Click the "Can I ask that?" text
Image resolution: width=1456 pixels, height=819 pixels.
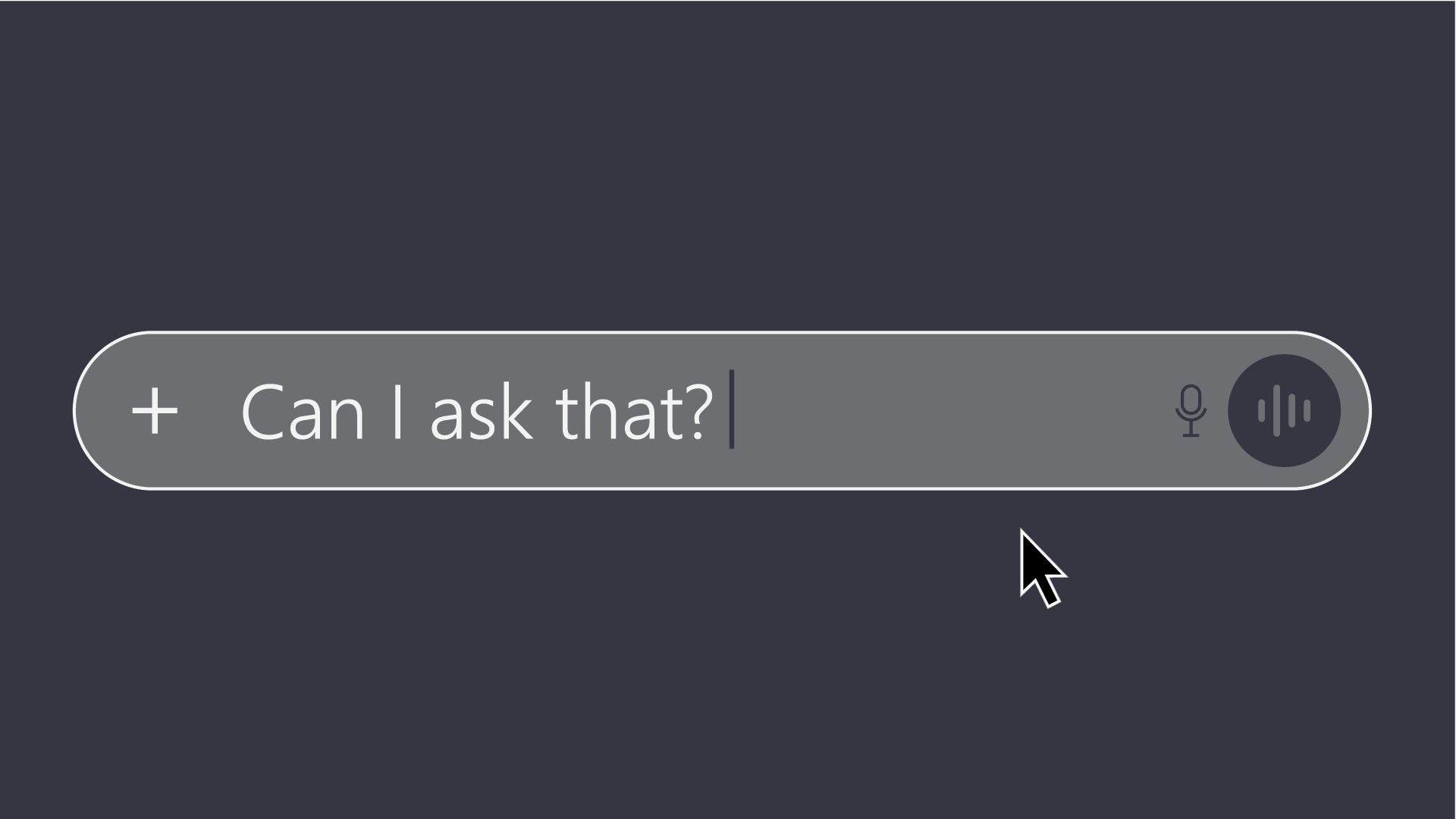(477, 412)
